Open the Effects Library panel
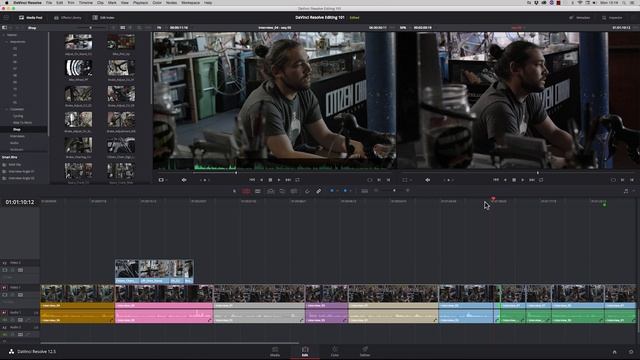The height and width of the screenshot is (360, 640). [x=68, y=18]
